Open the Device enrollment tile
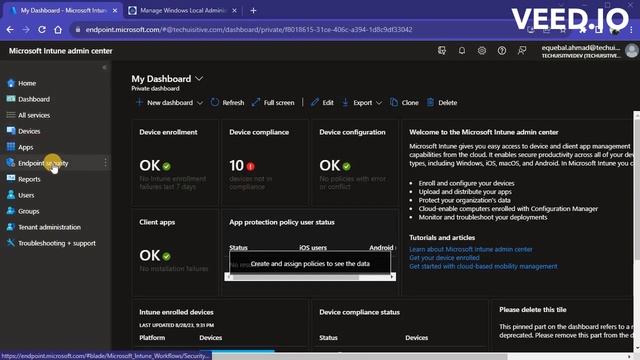The height and width of the screenshot is (360, 640). pyautogui.click(x=175, y=162)
